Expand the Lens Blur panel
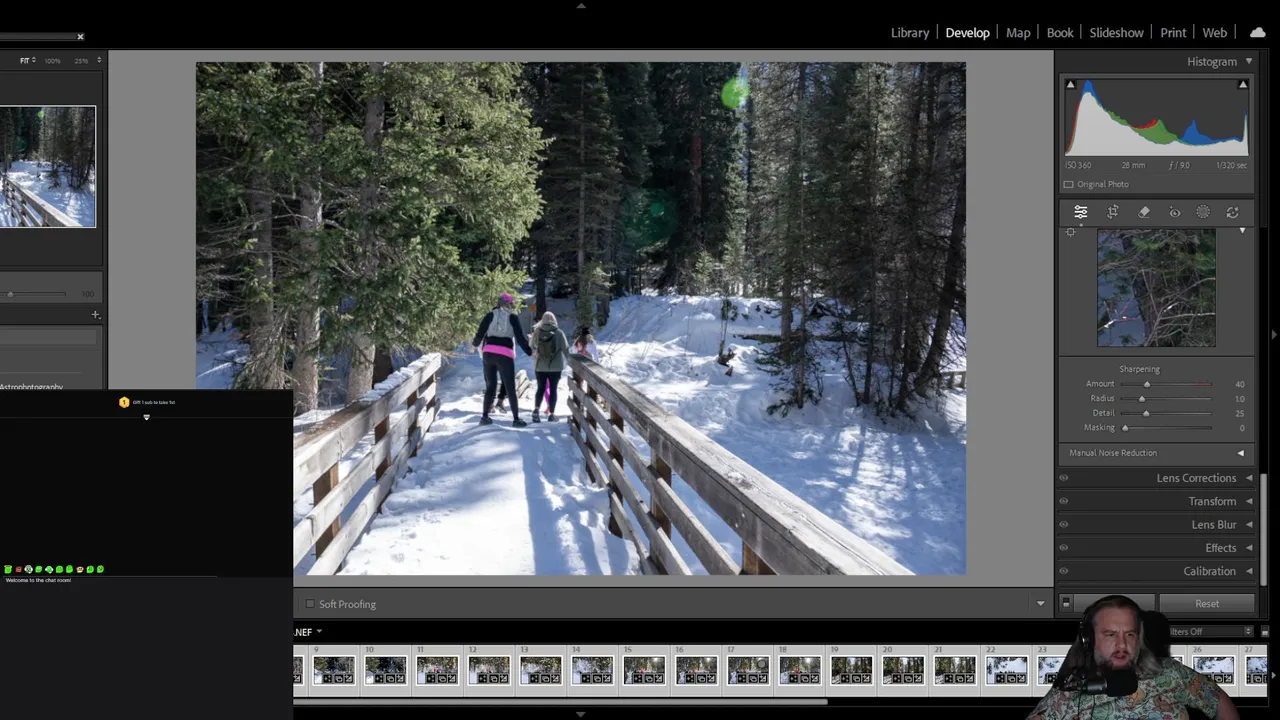1280x720 pixels. 1249,524
